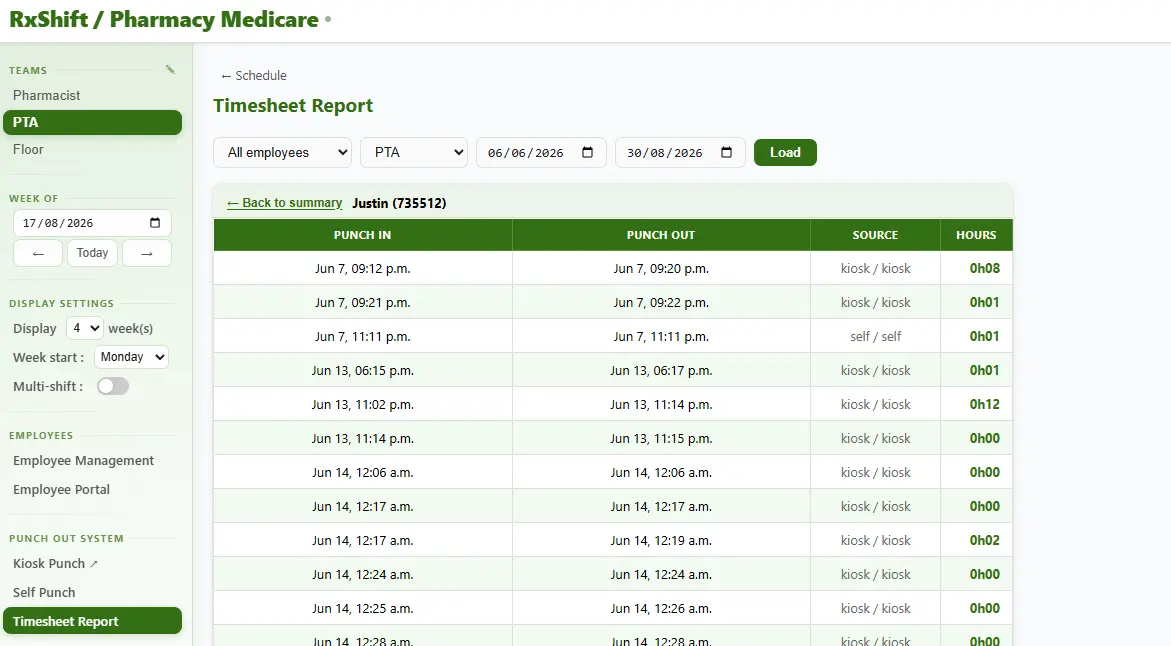Open Employee Management
The image size is (1171, 646).
[84, 461]
